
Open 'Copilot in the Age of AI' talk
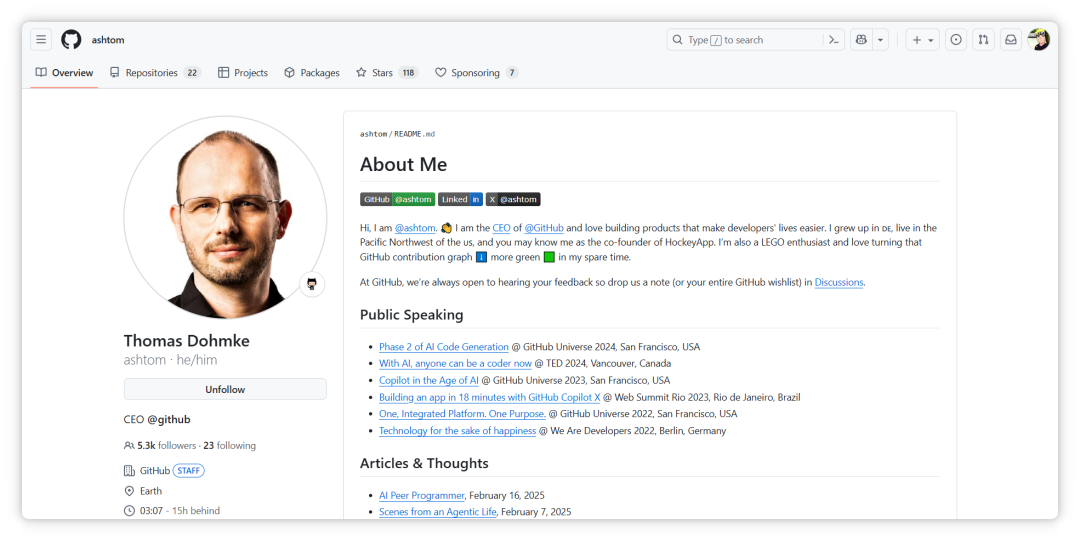pos(428,380)
